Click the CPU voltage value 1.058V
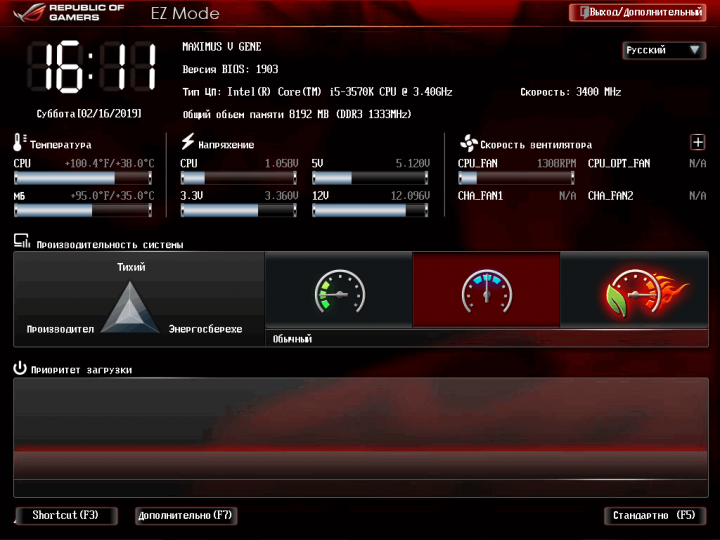Screen dimensions: 720x540 click(x=281, y=163)
